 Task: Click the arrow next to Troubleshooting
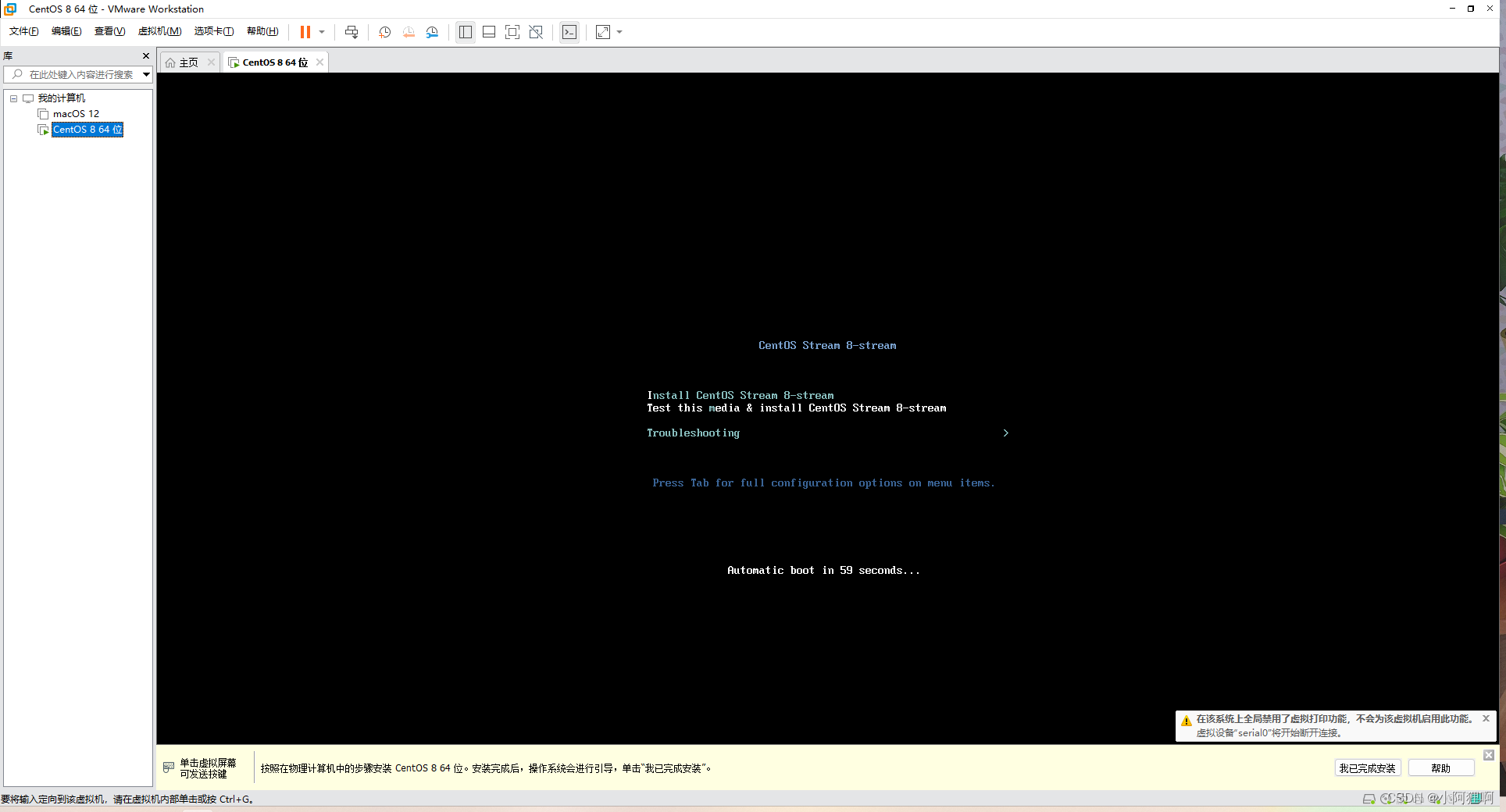coord(1006,433)
